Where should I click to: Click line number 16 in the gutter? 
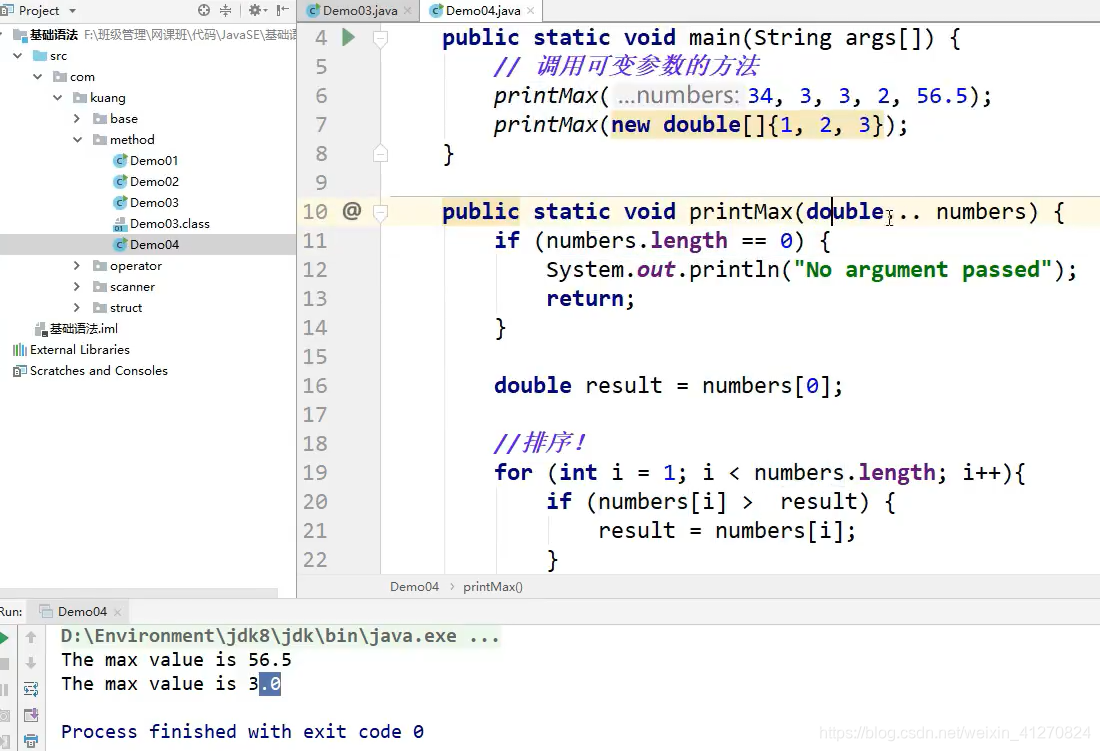(x=316, y=386)
